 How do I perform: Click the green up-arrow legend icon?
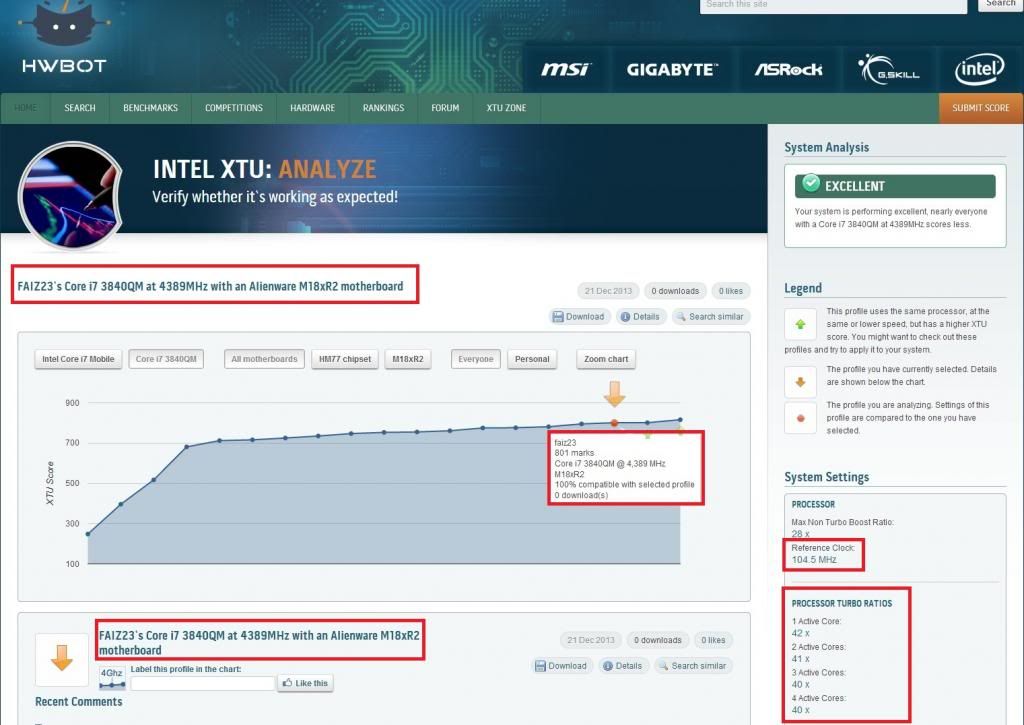coord(801,324)
